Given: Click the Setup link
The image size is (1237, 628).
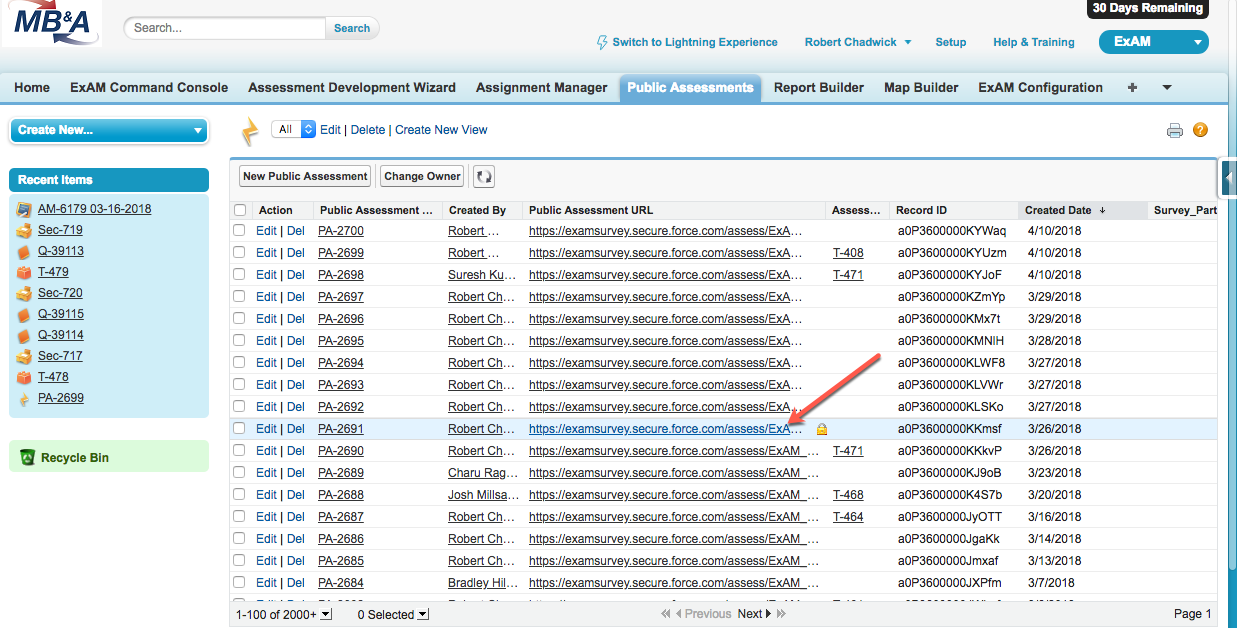Looking at the screenshot, I should [951, 42].
